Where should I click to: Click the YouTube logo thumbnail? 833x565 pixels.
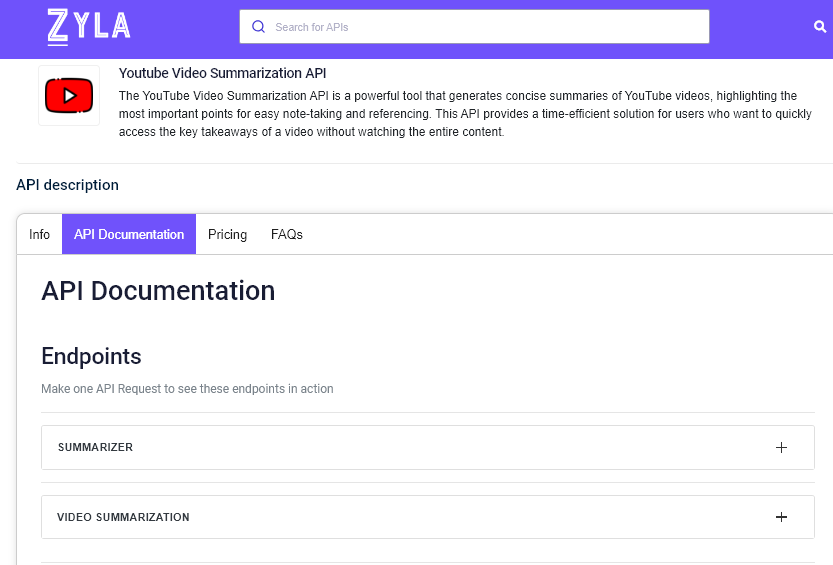click(69, 96)
